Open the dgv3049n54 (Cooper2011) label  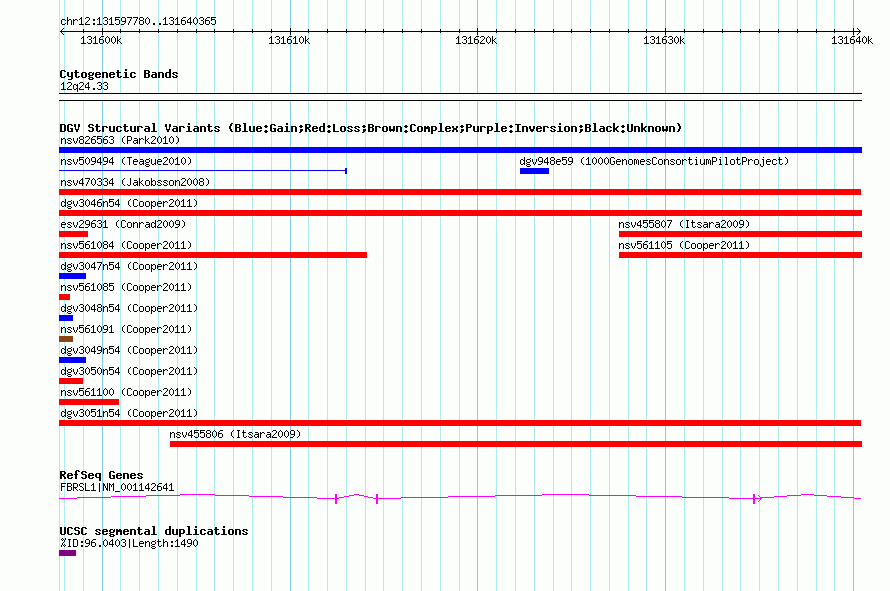tap(129, 350)
